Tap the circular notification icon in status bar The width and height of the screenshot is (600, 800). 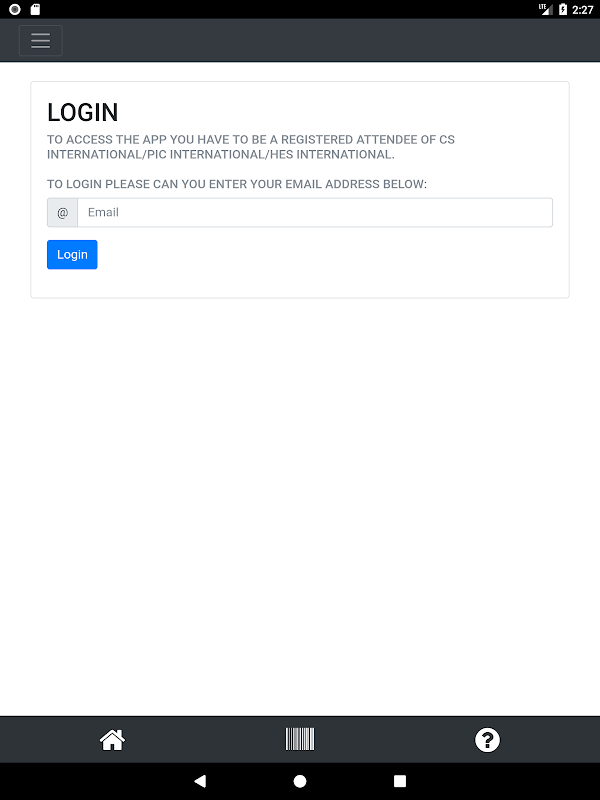15,9
